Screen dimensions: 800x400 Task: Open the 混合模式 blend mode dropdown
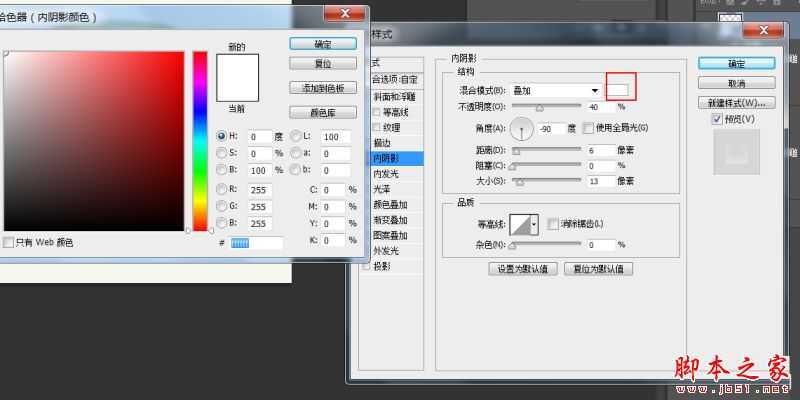tap(555, 91)
